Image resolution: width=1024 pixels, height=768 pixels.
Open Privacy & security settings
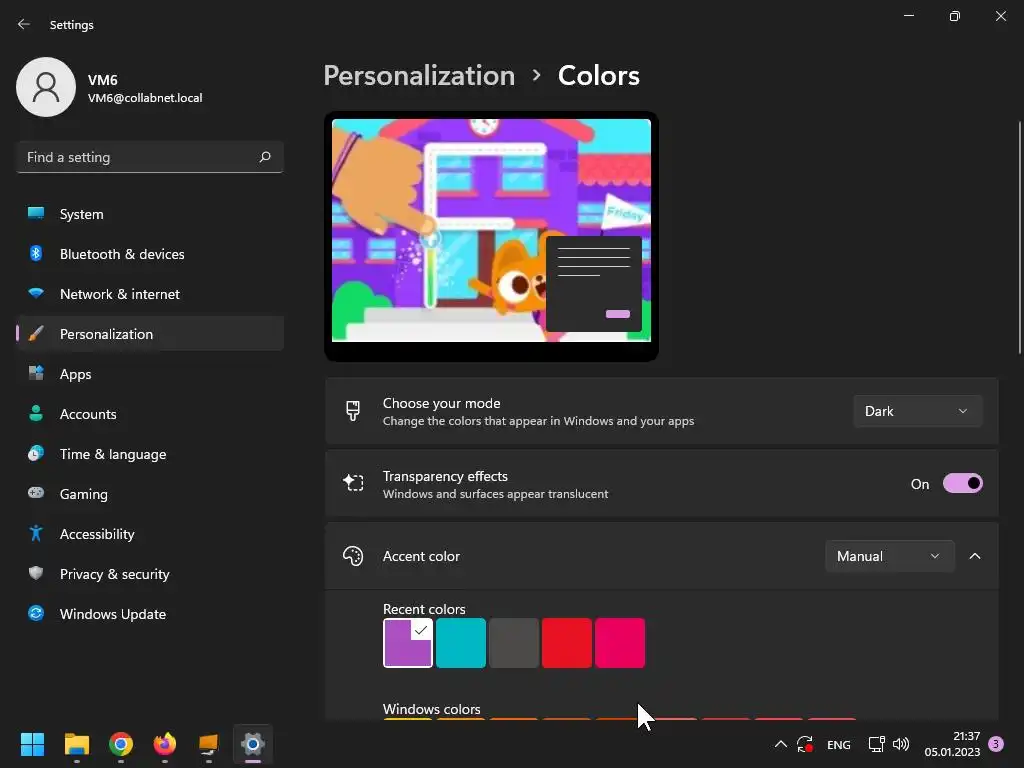pyautogui.click(x=150, y=573)
